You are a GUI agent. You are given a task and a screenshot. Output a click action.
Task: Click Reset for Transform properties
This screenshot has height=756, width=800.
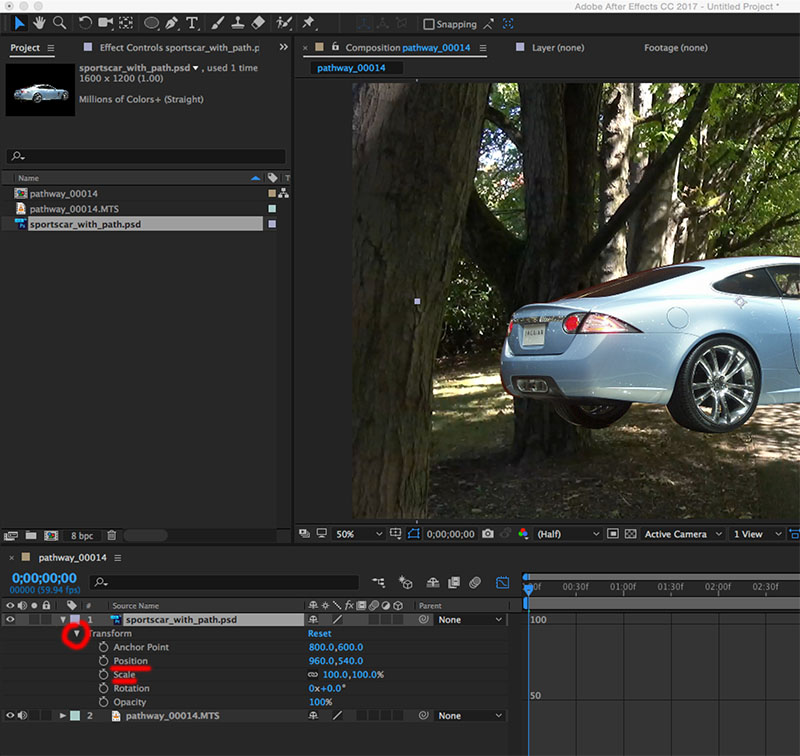(x=319, y=634)
